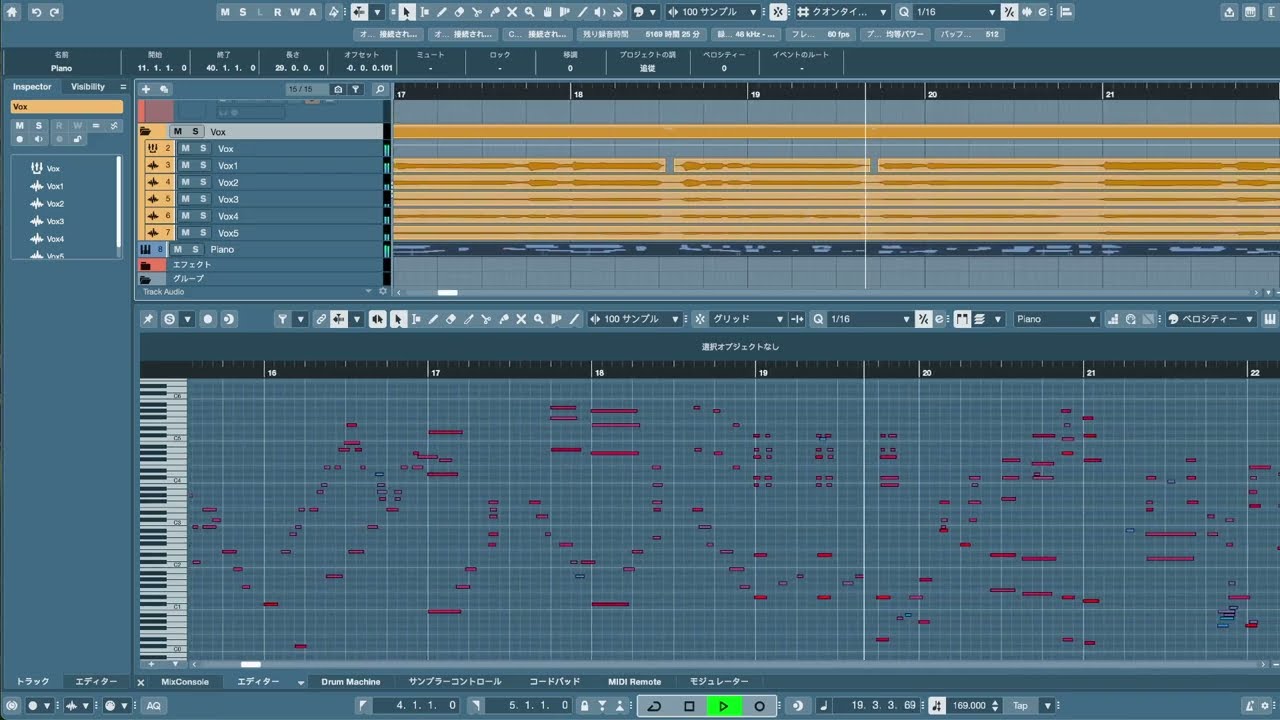Select the Split scissors tool in the top toolbar
Viewport: 1280px width, 720px height.
(477, 12)
